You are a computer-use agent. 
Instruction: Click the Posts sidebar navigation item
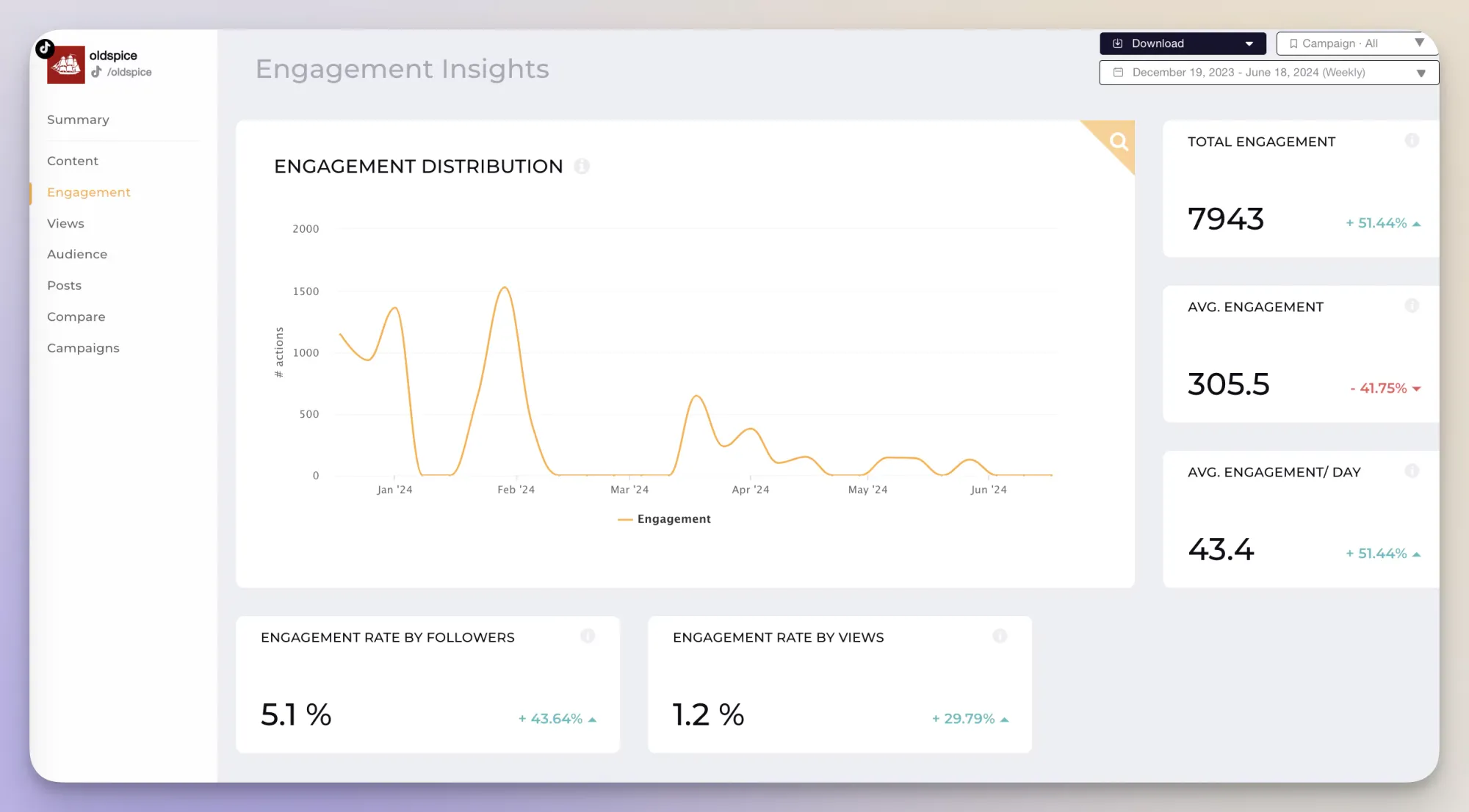tap(63, 285)
